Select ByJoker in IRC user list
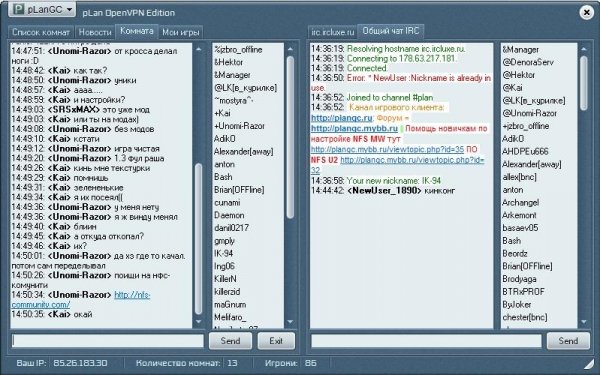Screen dimensions: 600x375 point(517,305)
